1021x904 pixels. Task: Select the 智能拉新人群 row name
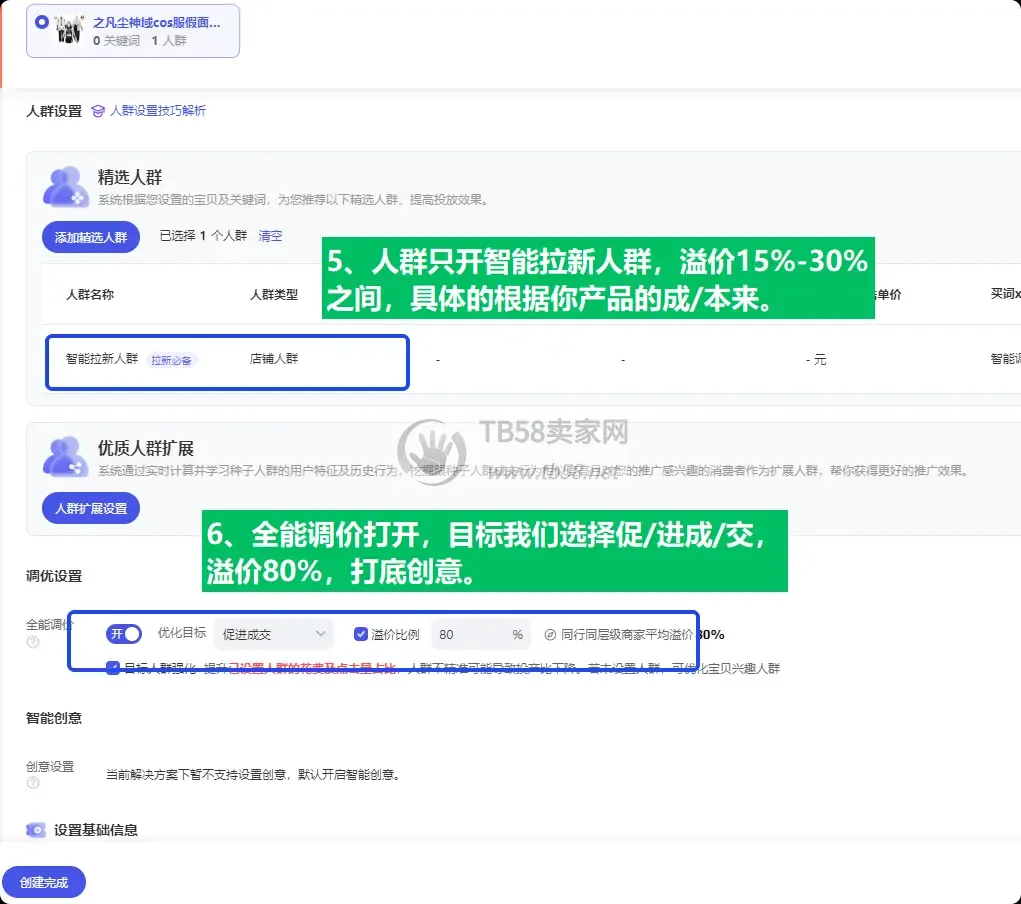click(102, 359)
